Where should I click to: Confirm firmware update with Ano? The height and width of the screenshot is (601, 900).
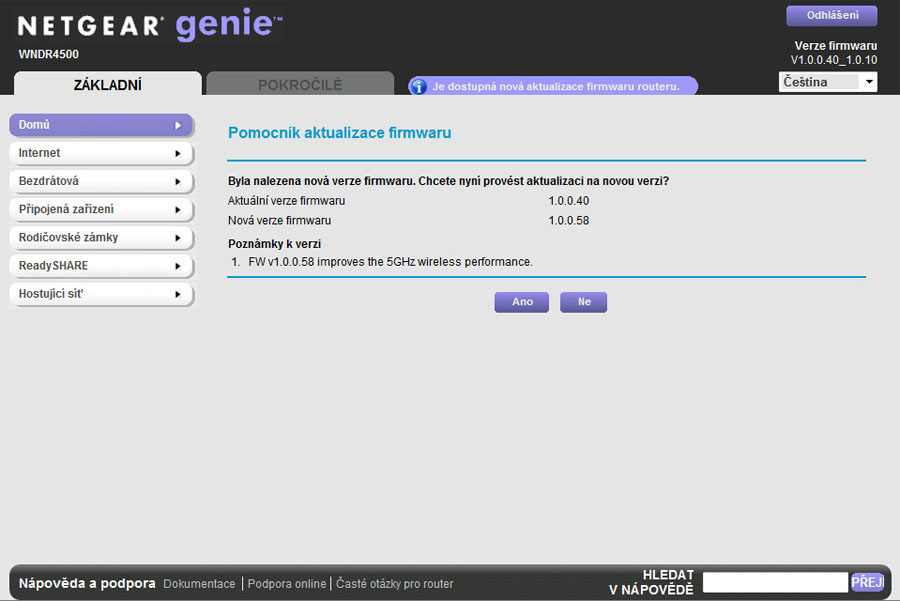522,302
